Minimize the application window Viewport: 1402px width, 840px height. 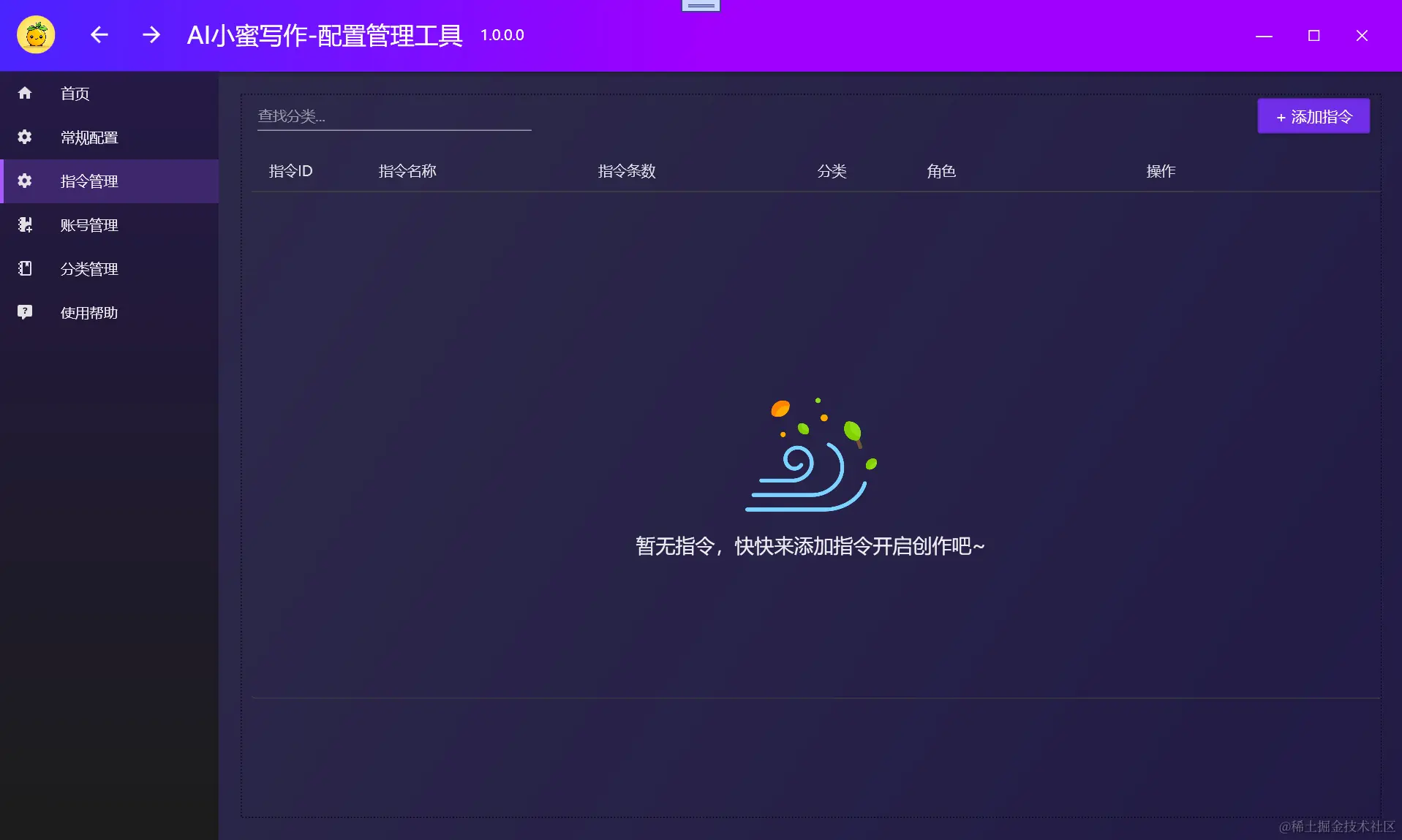pos(1264,35)
